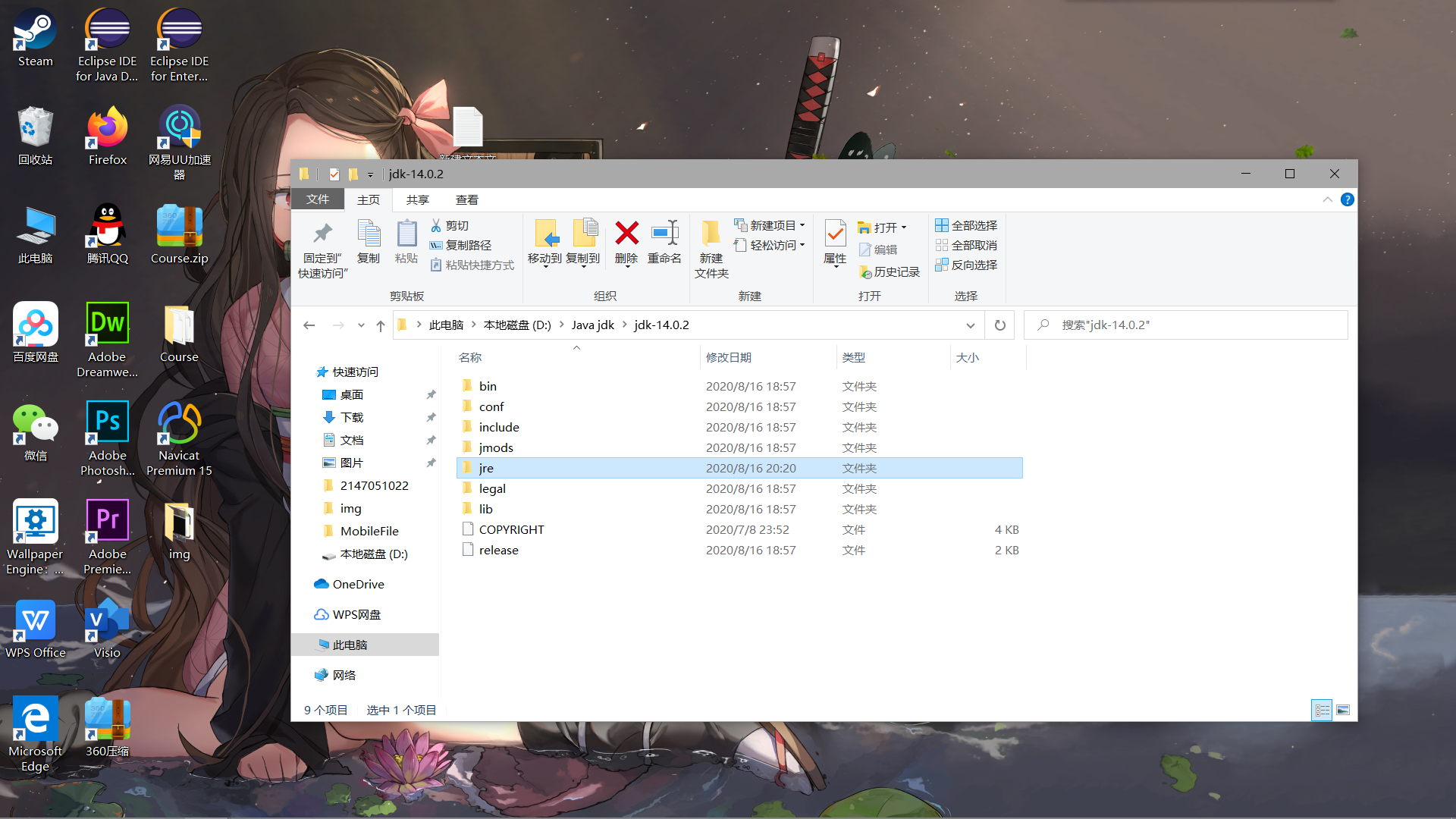Rename selected folder via 重命名 icon
Screen dimensions: 1456x819
coord(664,243)
